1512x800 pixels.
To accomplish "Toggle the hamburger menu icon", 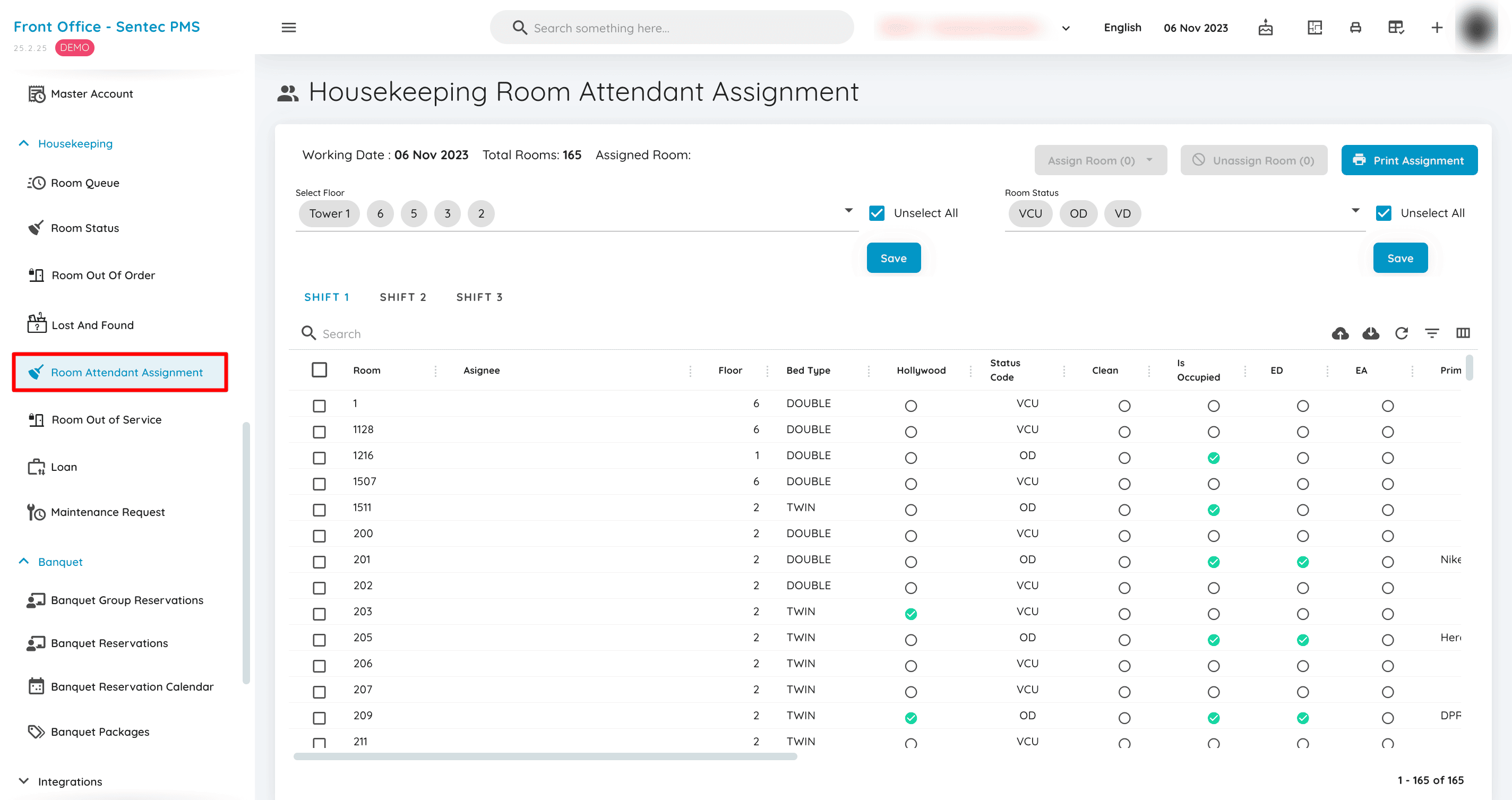I will [x=288, y=28].
